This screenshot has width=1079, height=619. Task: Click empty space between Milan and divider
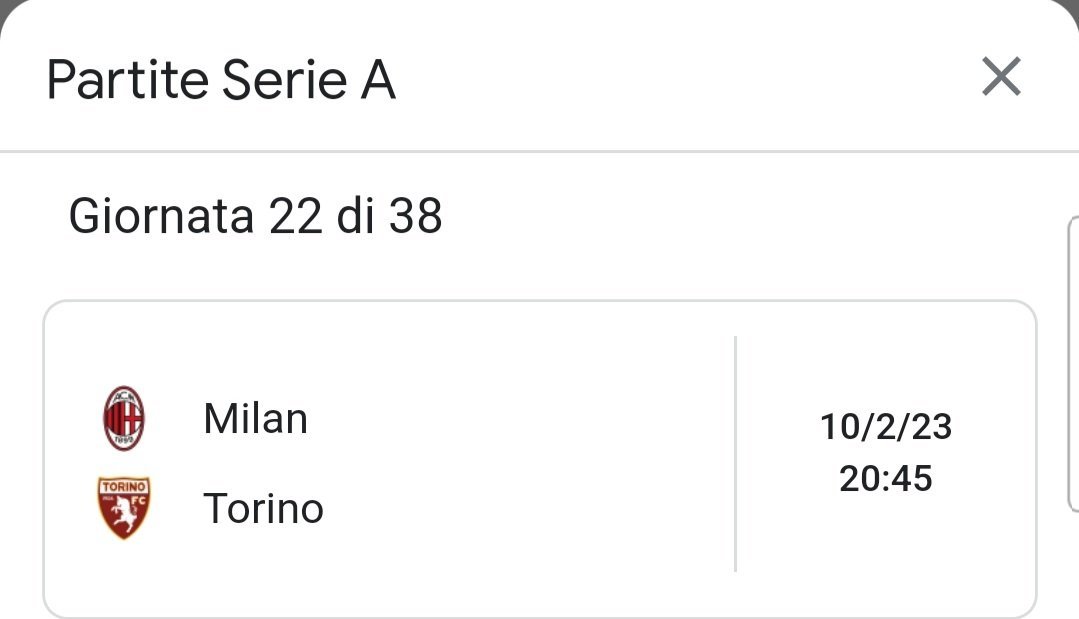click(520, 418)
